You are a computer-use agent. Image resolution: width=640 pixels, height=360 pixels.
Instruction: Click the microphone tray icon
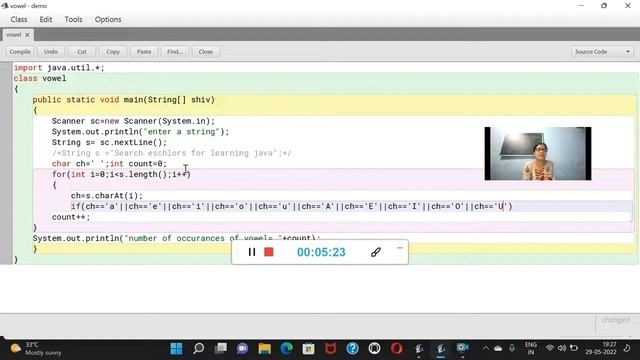click(x=512, y=349)
